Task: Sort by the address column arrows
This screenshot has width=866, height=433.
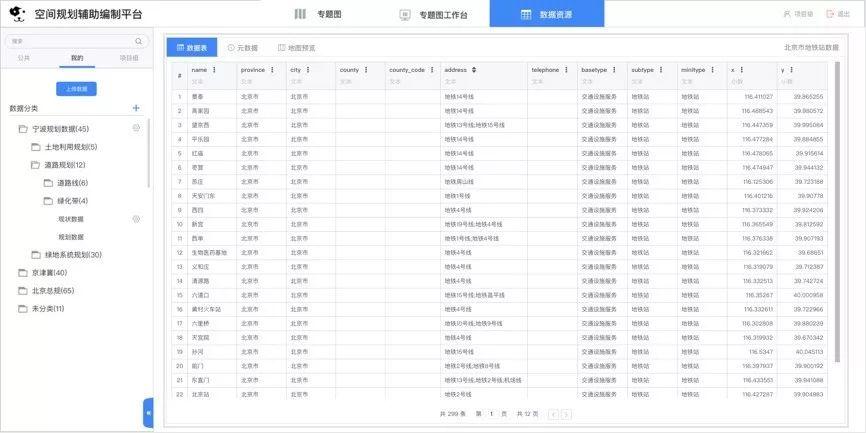Action: [473, 70]
